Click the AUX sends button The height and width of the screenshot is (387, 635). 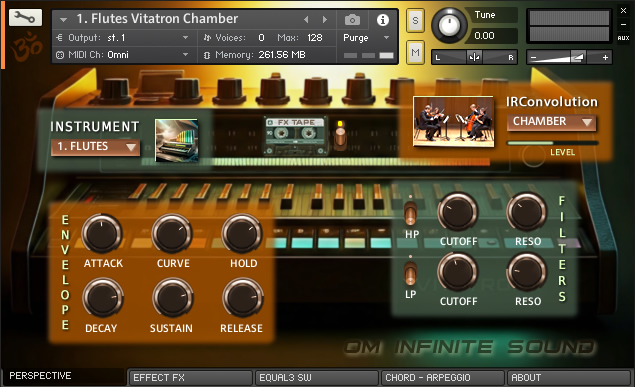(x=623, y=38)
